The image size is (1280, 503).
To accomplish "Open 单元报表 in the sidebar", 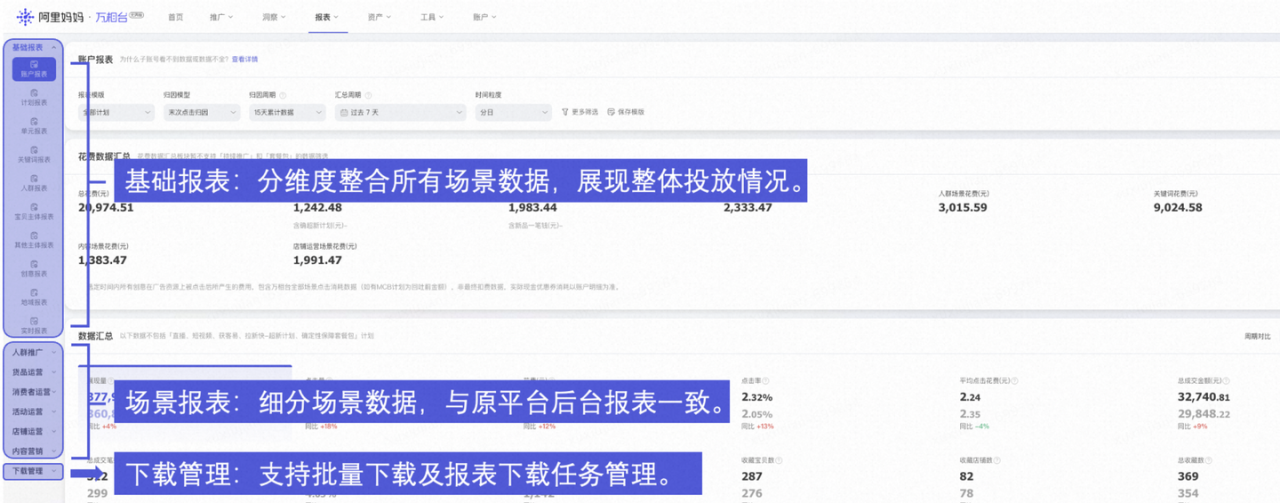I will (x=34, y=126).
